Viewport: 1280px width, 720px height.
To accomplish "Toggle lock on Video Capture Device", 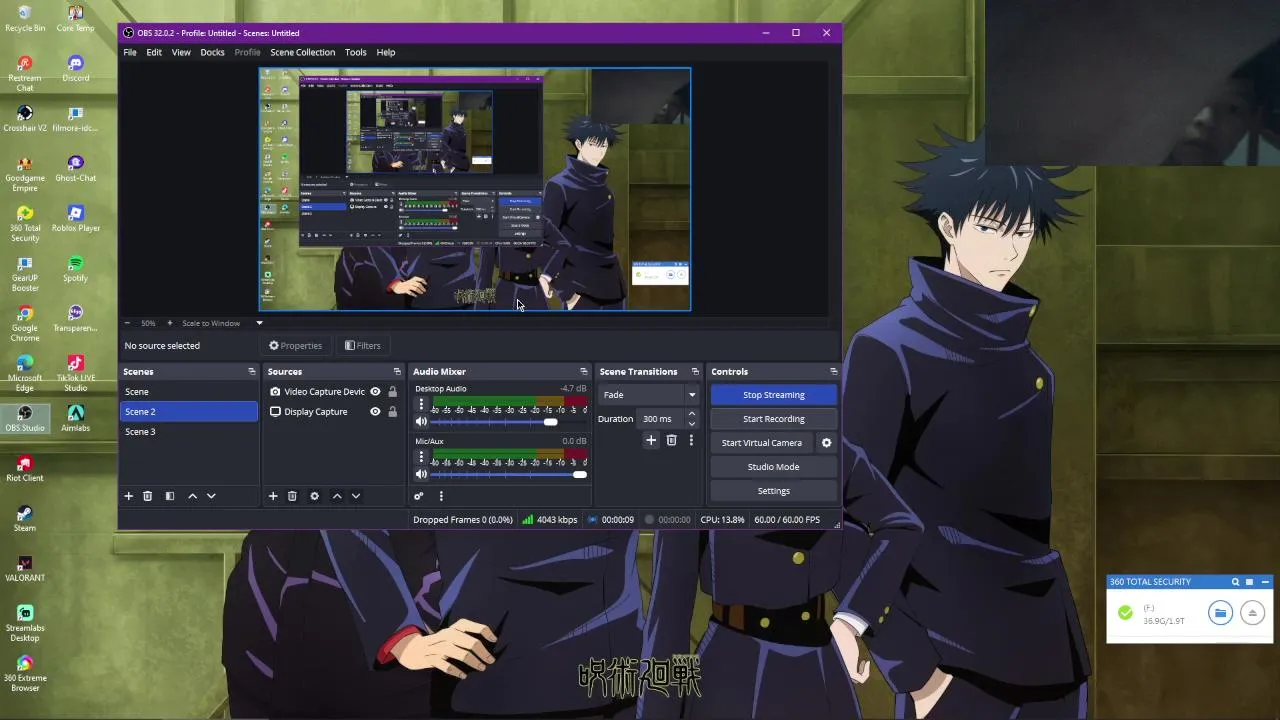I will click(392, 392).
